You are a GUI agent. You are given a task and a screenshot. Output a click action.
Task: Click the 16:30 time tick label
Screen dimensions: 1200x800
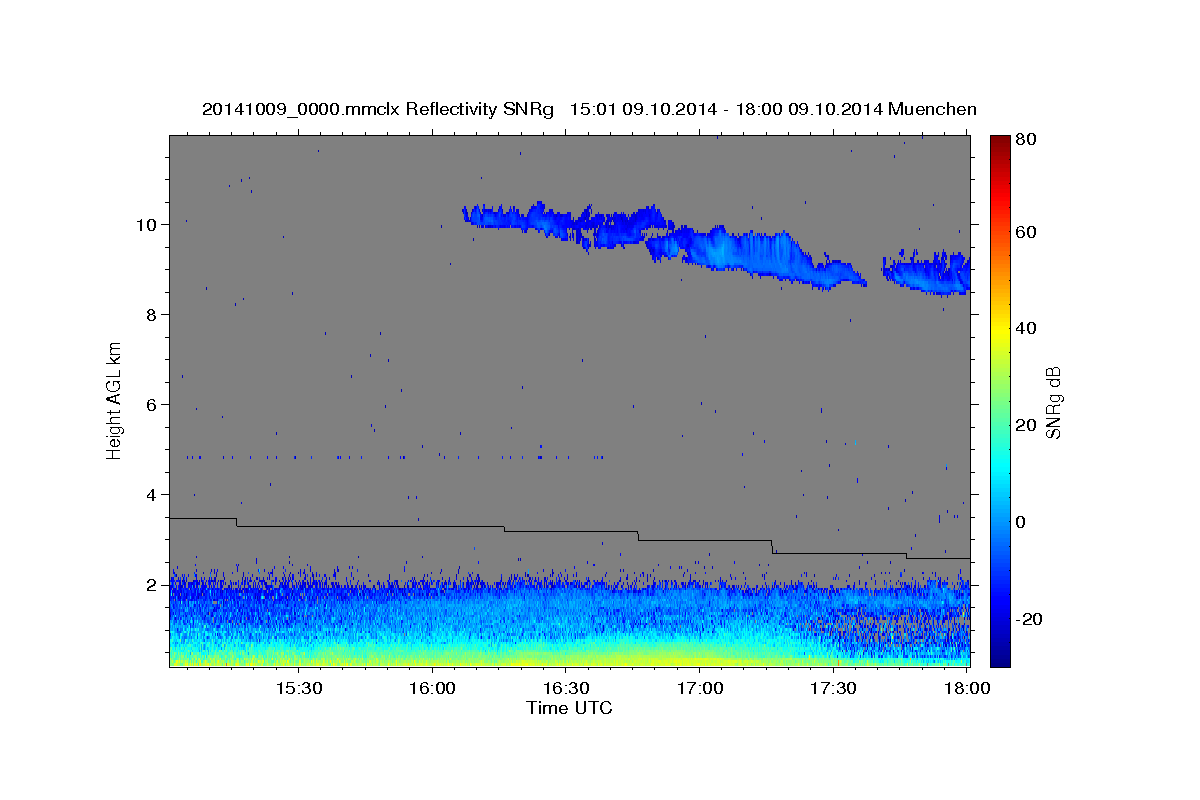pyautogui.click(x=565, y=689)
